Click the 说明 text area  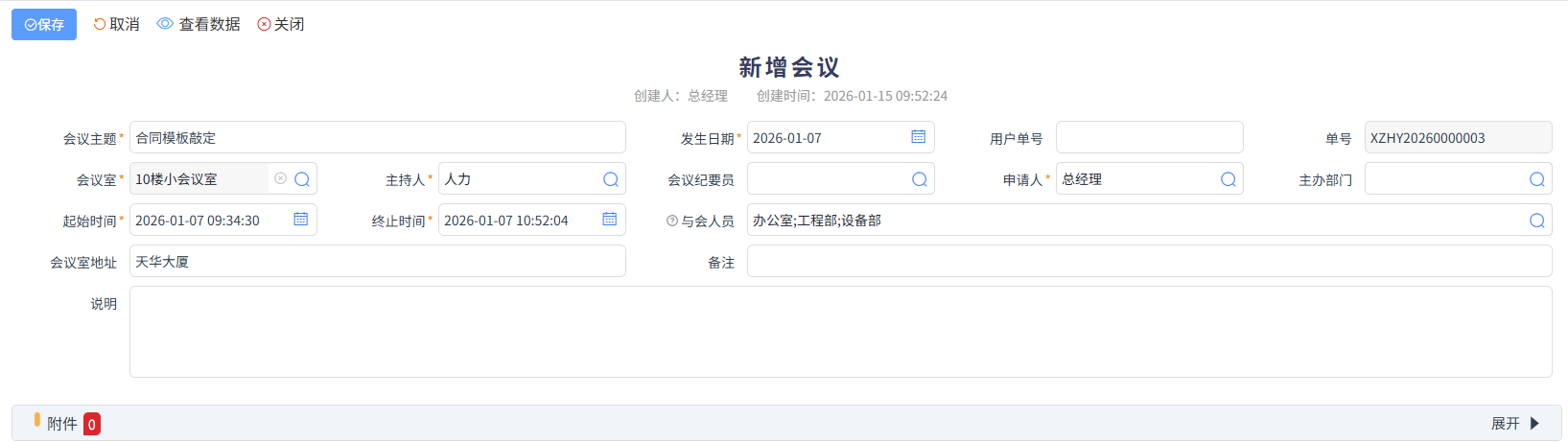point(840,332)
